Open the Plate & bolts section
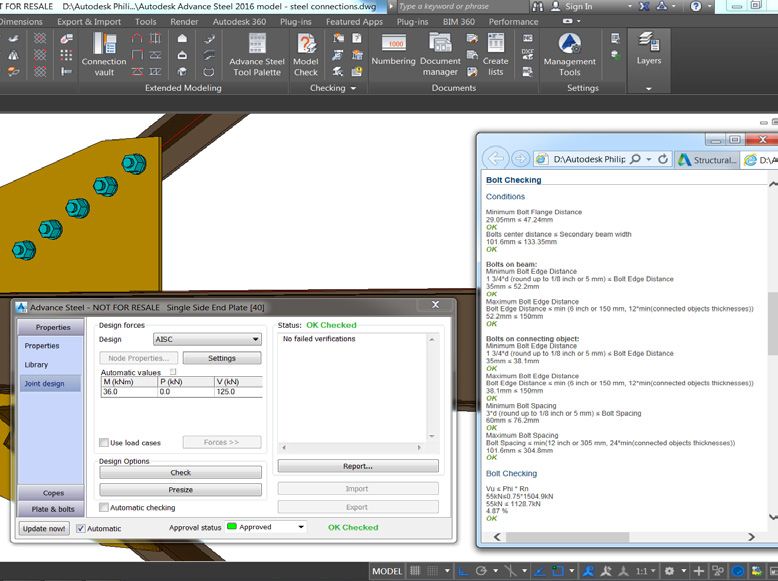The image size is (778, 581). (x=52, y=509)
